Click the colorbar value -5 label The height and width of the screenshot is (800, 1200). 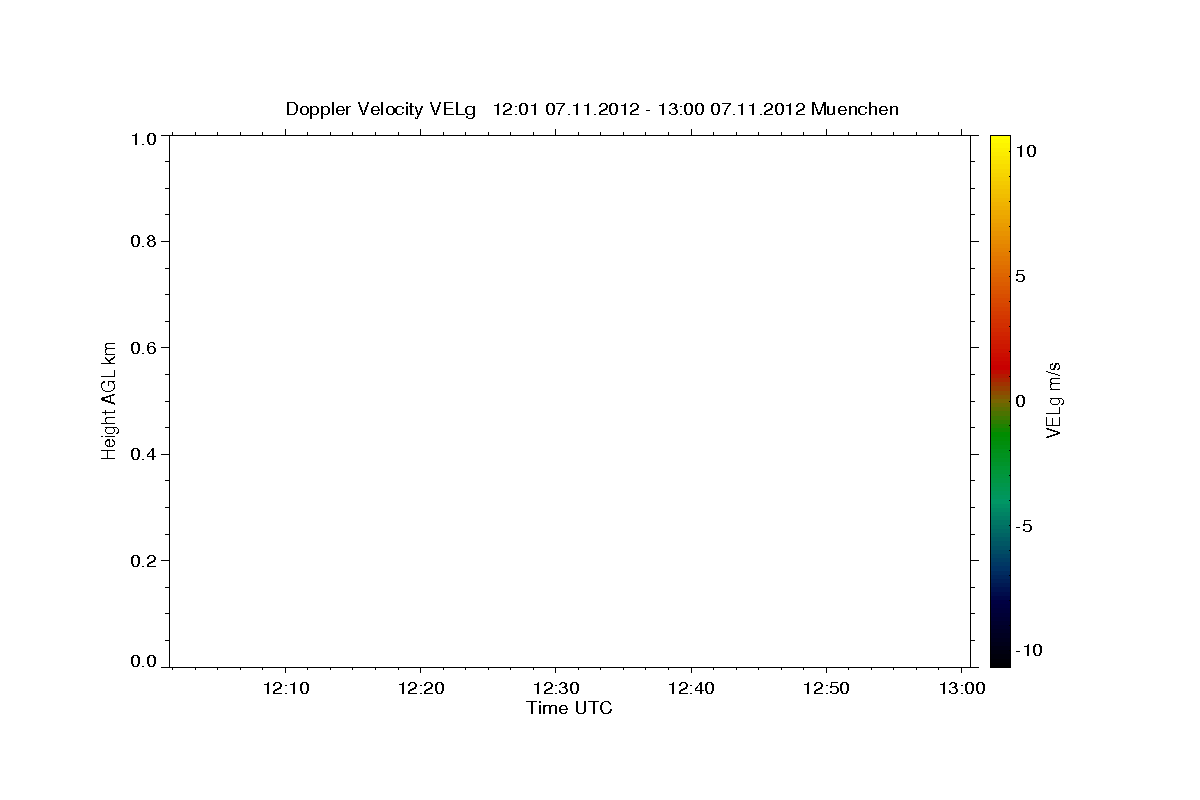pyautogui.click(x=1023, y=526)
